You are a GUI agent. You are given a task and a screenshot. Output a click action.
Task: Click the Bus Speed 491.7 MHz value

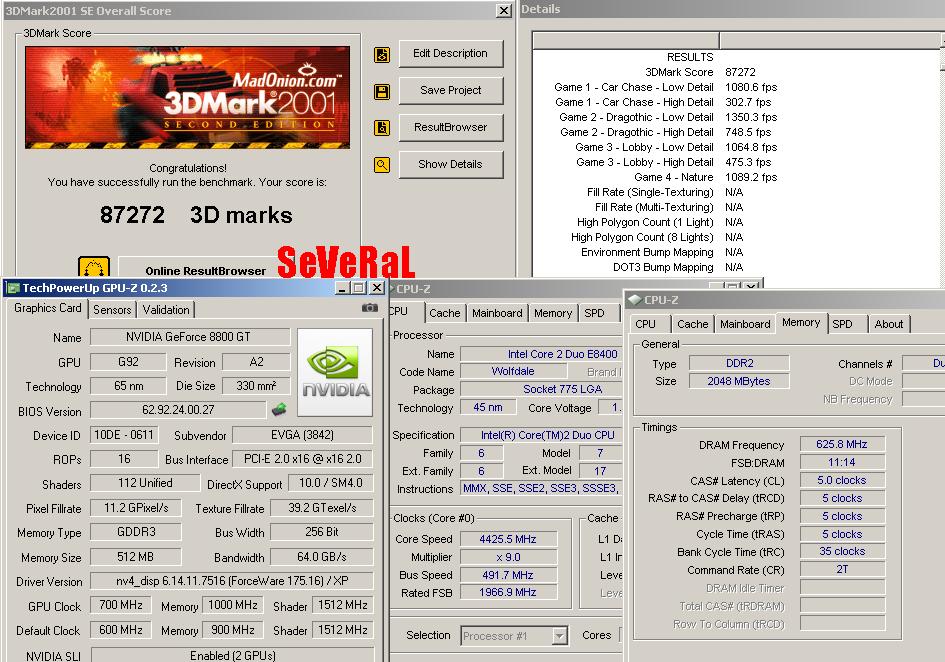pyautogui.click(x=508, y=575)
